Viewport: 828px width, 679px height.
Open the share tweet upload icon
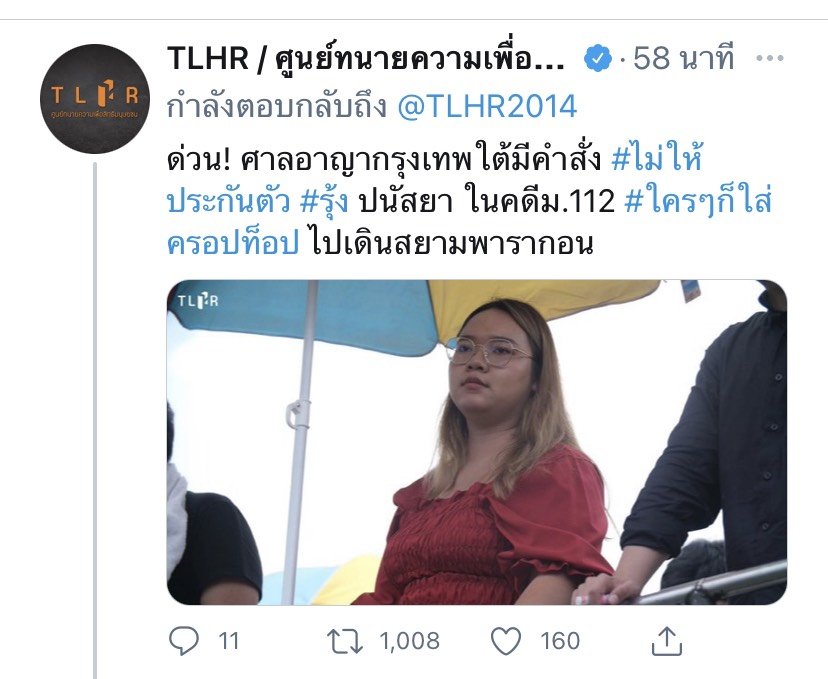click(667, 640)
